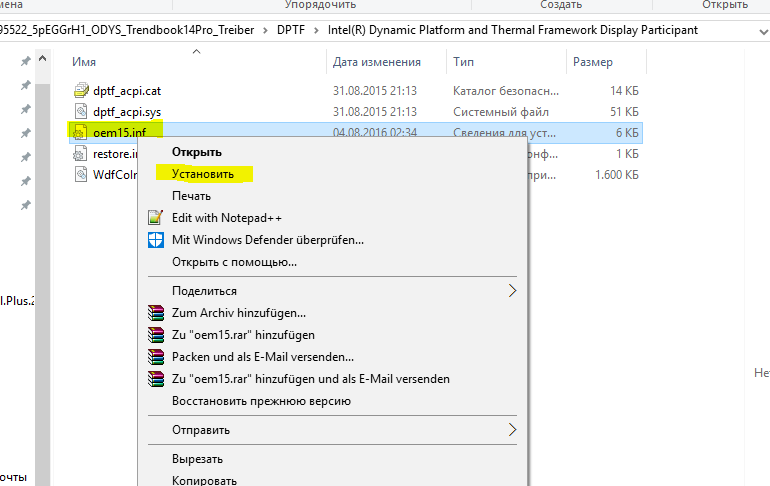Screen dimensions: 770x486
Task: Click the Windows Defender shield icon
Action: tap(156, 240)
